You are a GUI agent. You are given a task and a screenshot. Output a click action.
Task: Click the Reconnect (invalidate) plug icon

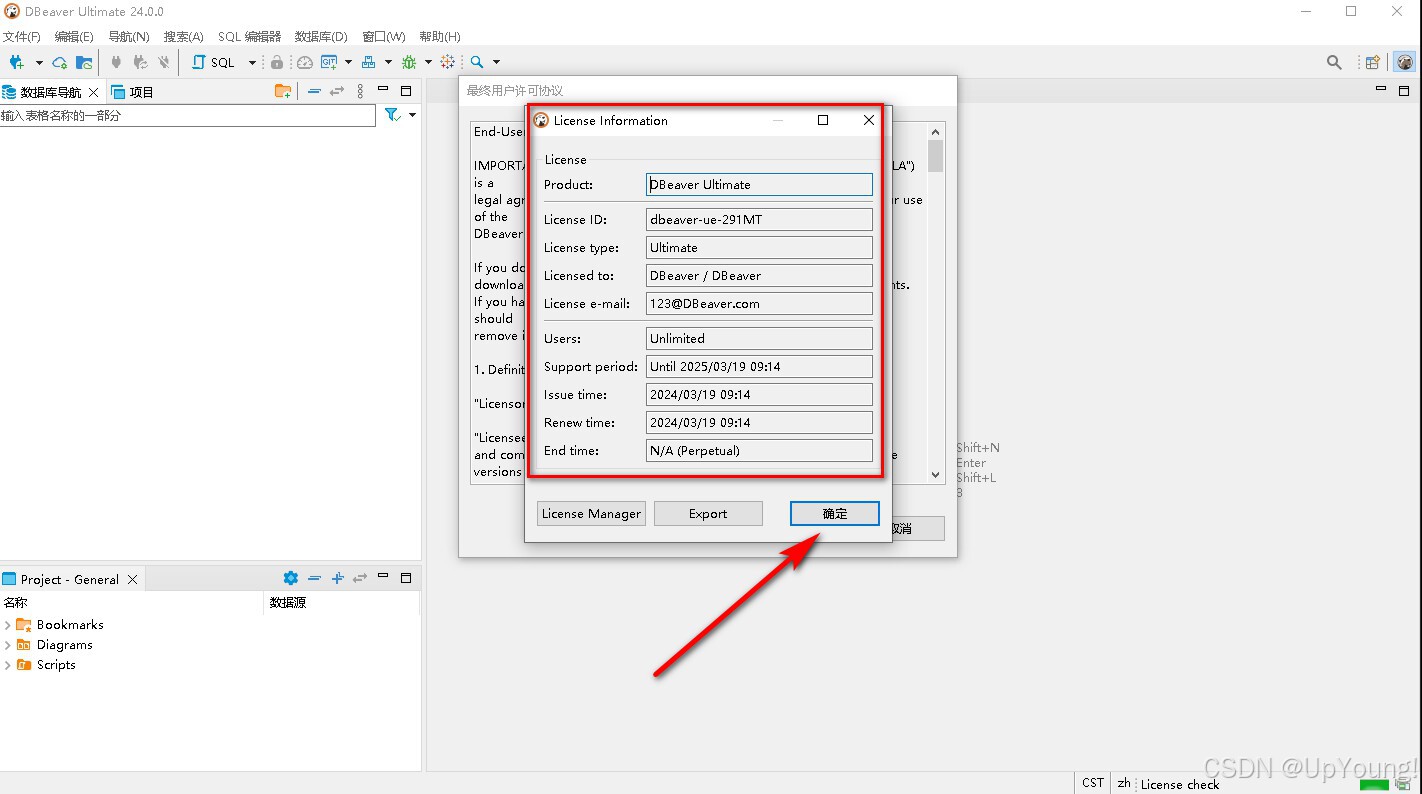[x=140, y=62]
